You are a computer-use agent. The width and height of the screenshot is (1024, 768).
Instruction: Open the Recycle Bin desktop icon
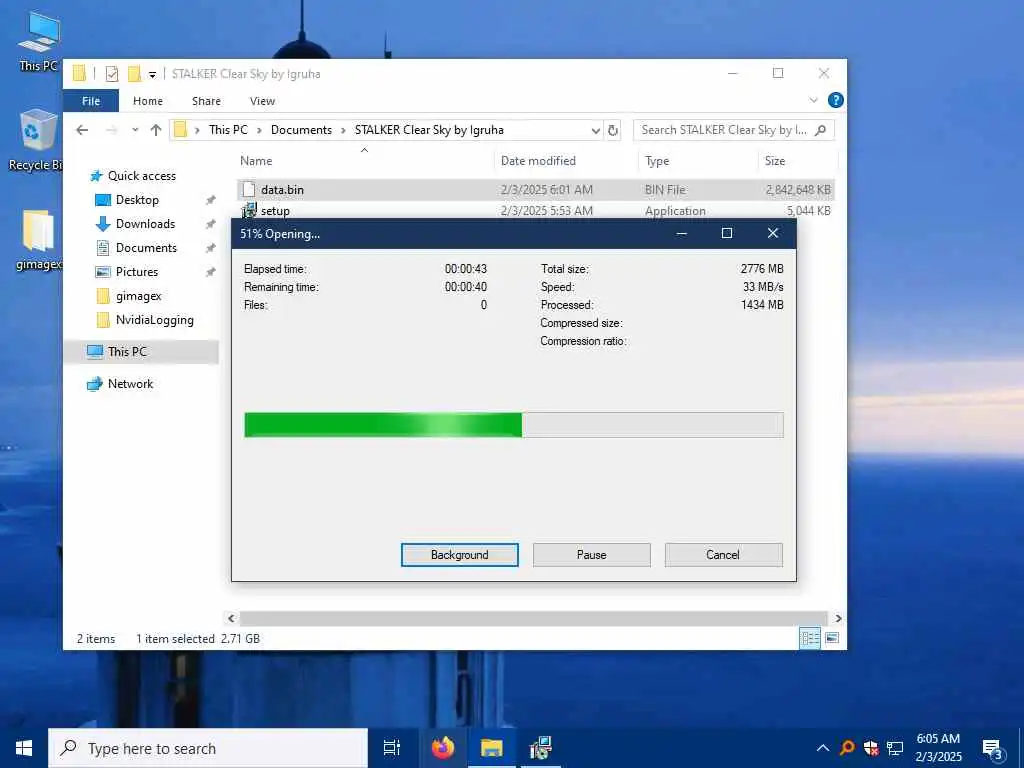[37, 140]
